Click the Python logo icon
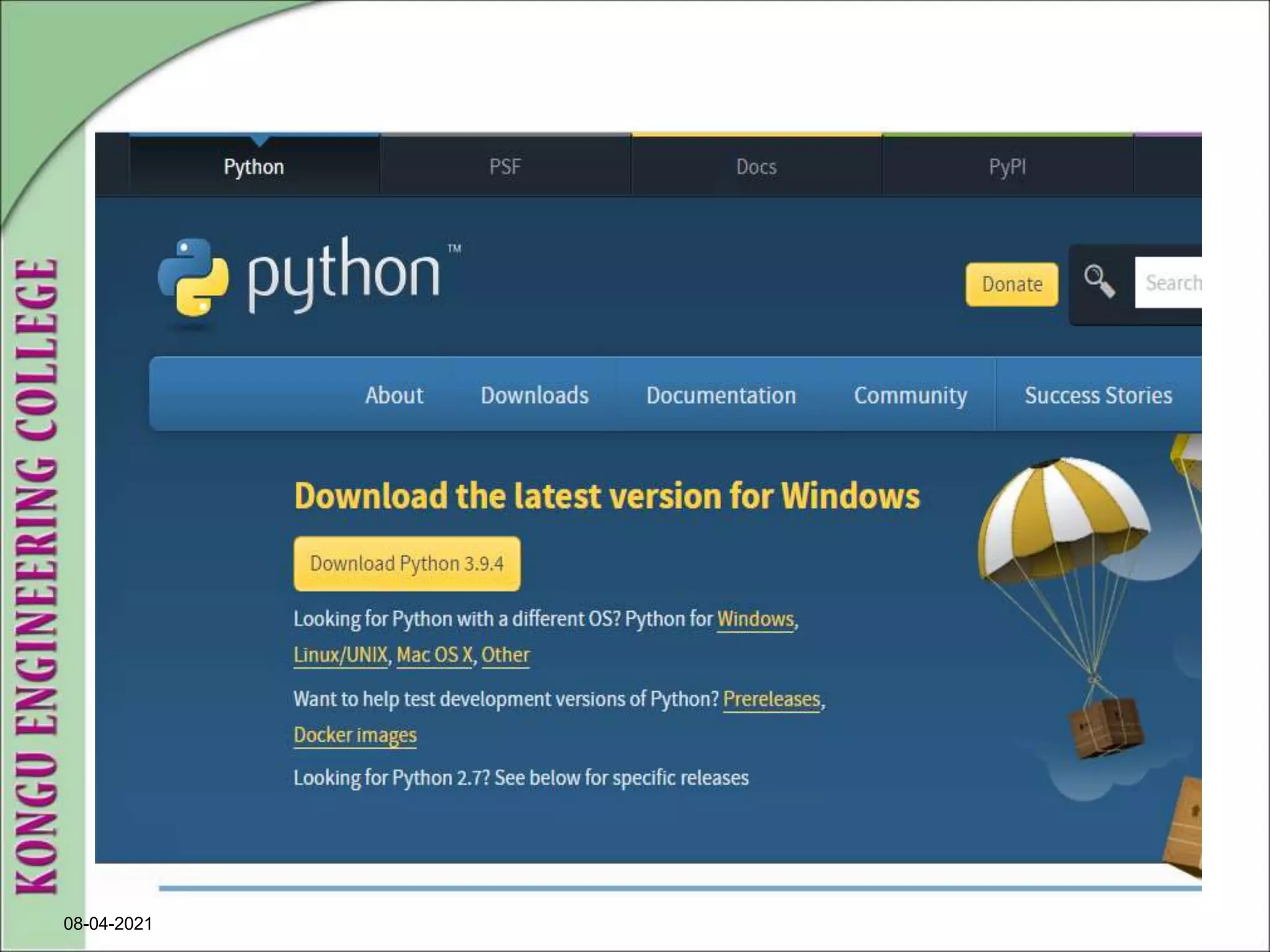 pos(193,278)
